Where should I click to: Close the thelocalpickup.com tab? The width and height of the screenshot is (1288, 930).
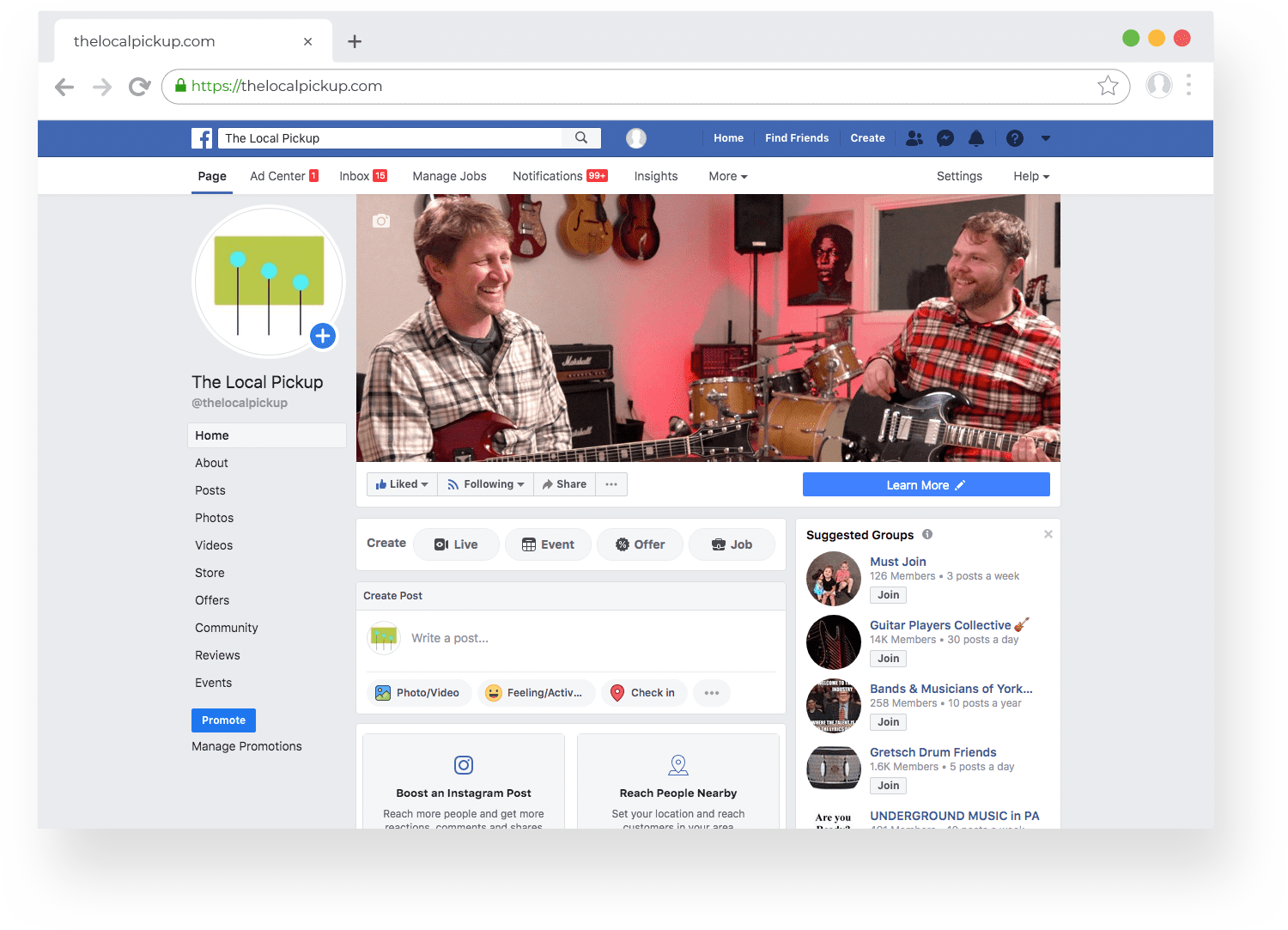pos(307,41)
